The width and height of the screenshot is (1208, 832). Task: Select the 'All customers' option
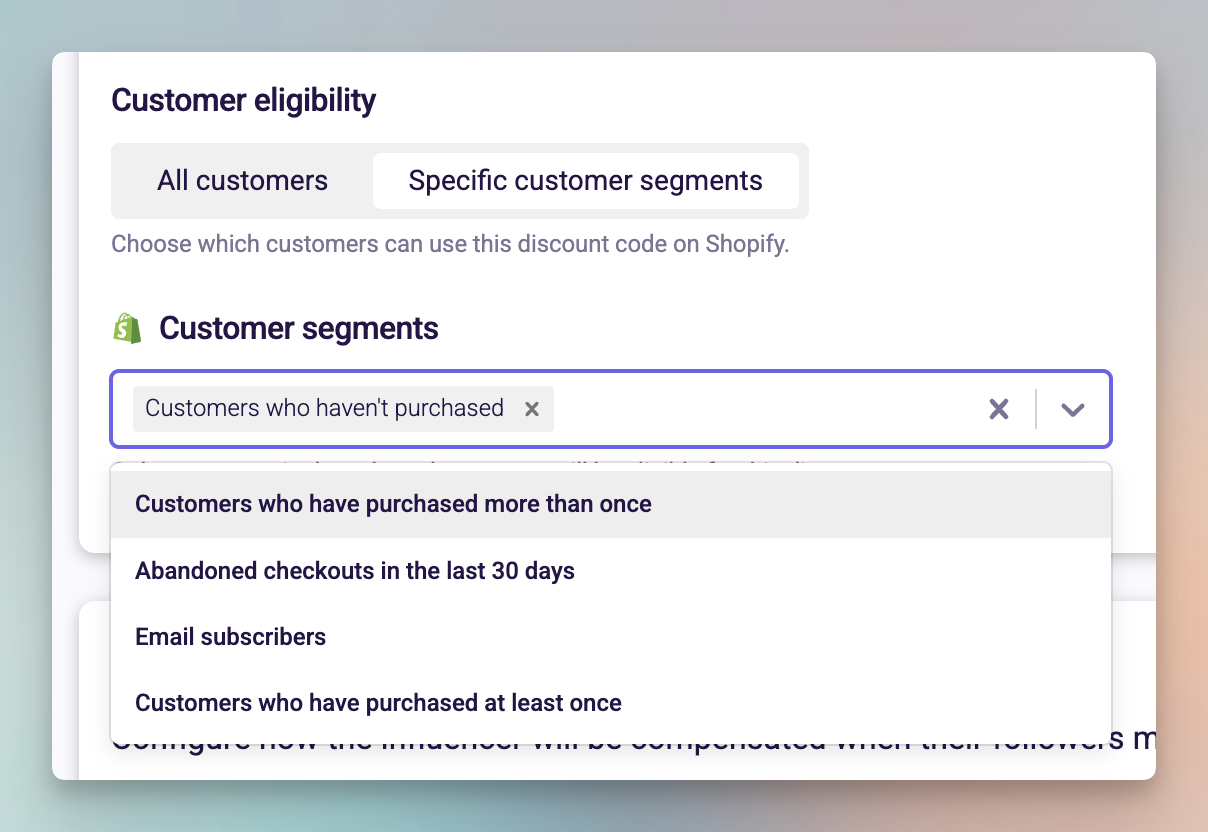pos(242,181)
